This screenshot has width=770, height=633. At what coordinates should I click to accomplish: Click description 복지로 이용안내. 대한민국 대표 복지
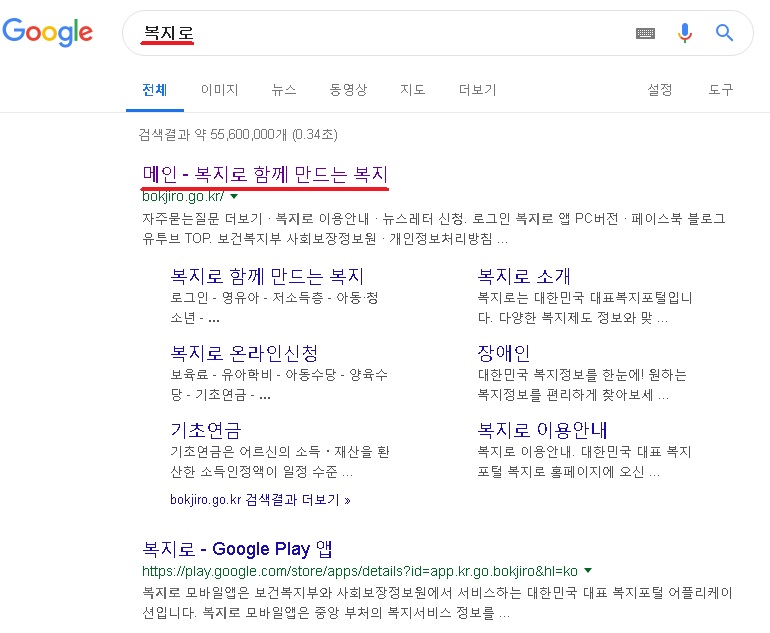584,462
